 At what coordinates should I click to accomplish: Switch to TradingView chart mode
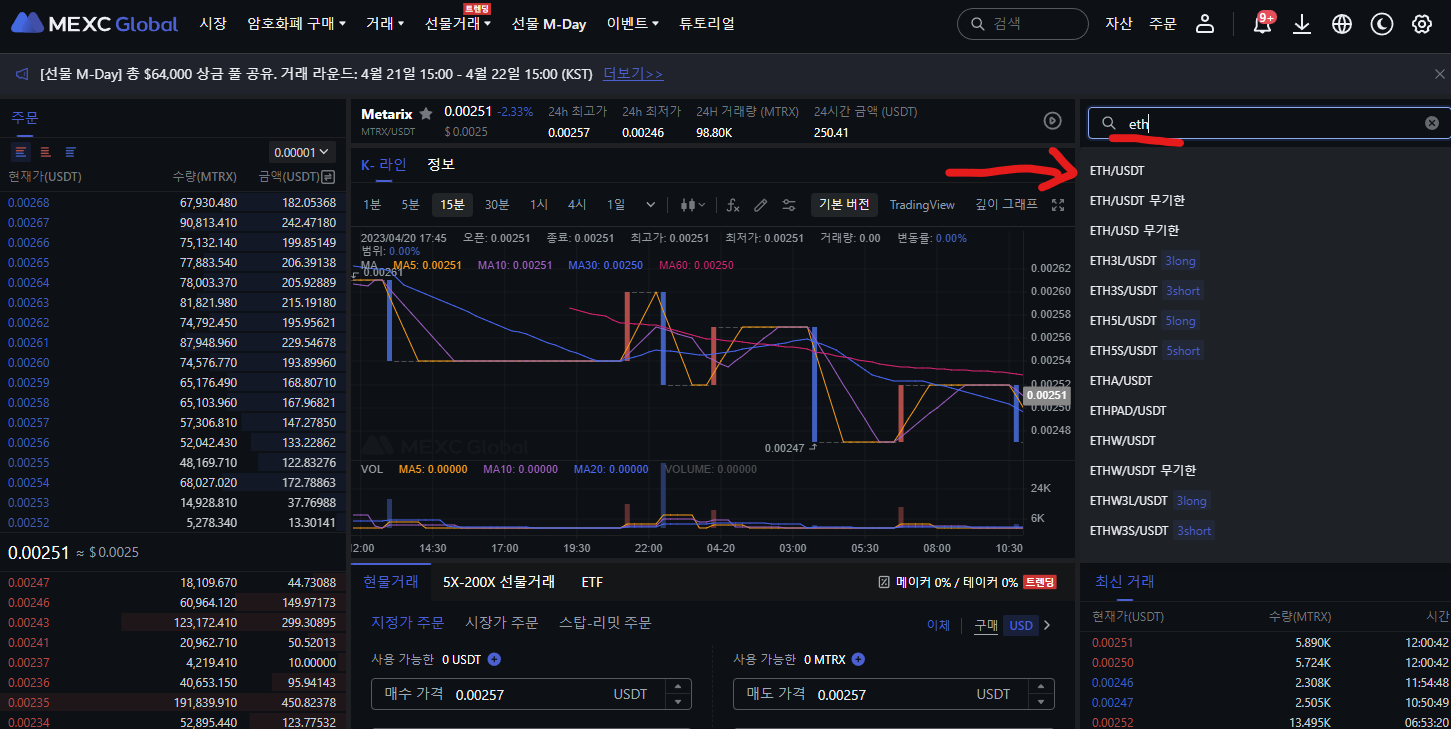tap(922, 205)
